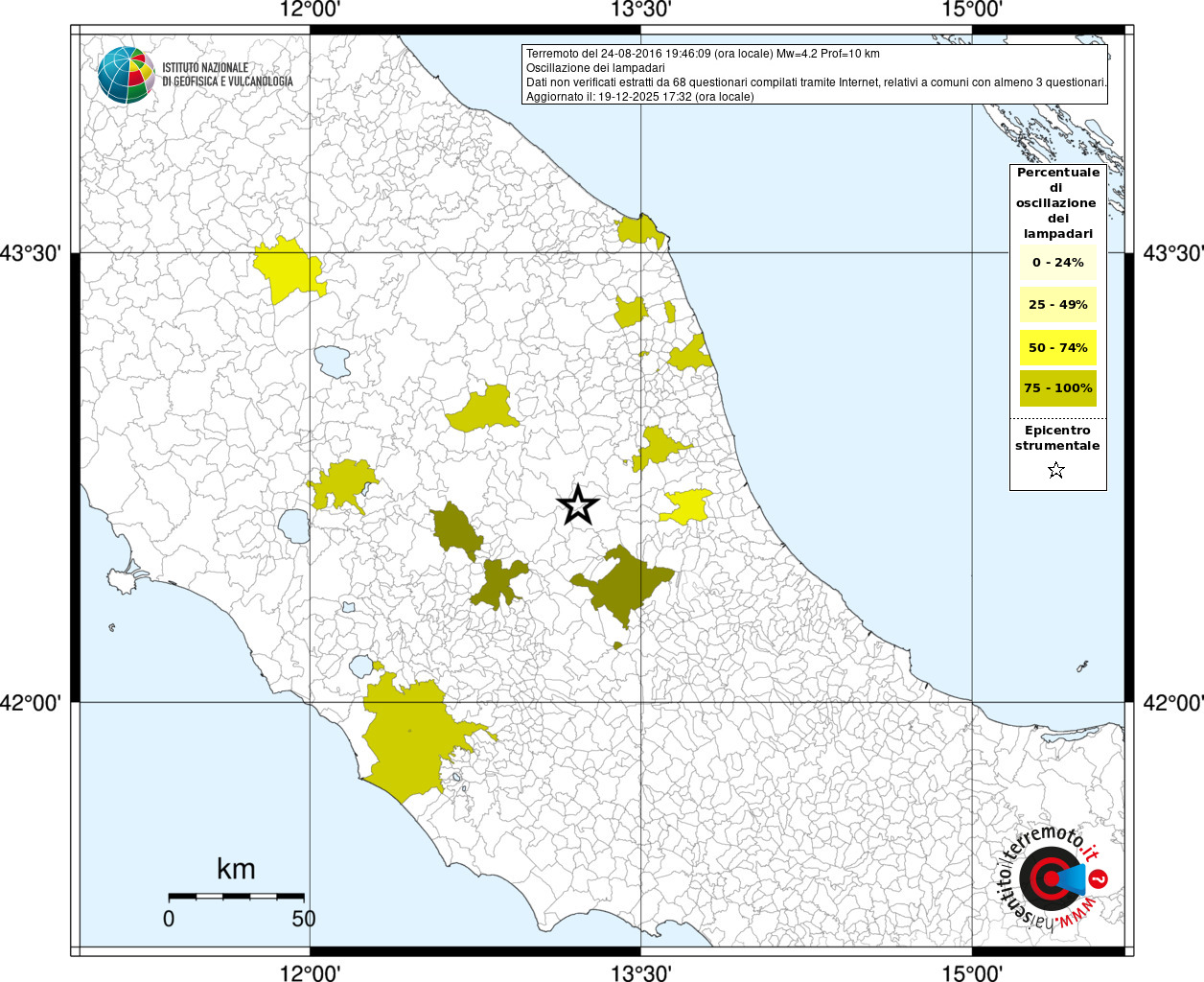Click the '50' mark on the scale bar
1204x982 pixels.
[x=304, y=918]
